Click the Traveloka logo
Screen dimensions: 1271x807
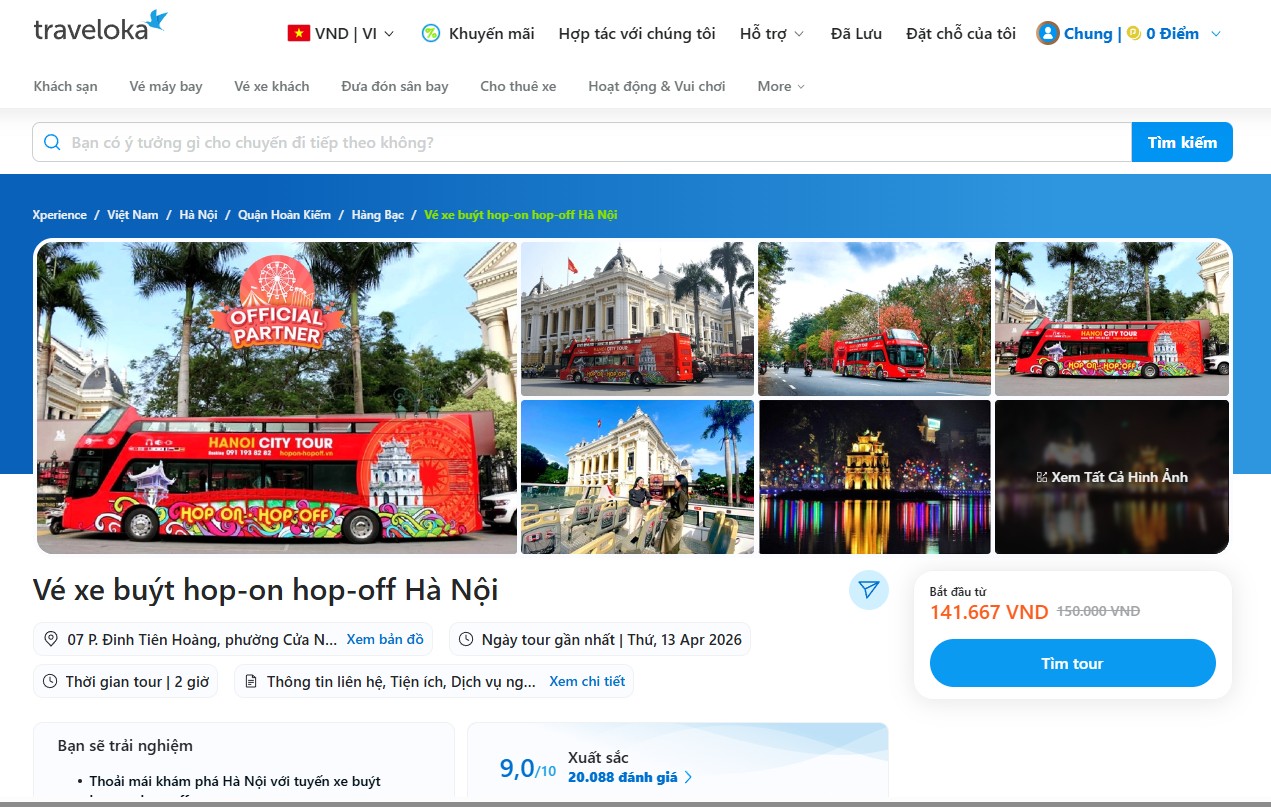[100, 27]
